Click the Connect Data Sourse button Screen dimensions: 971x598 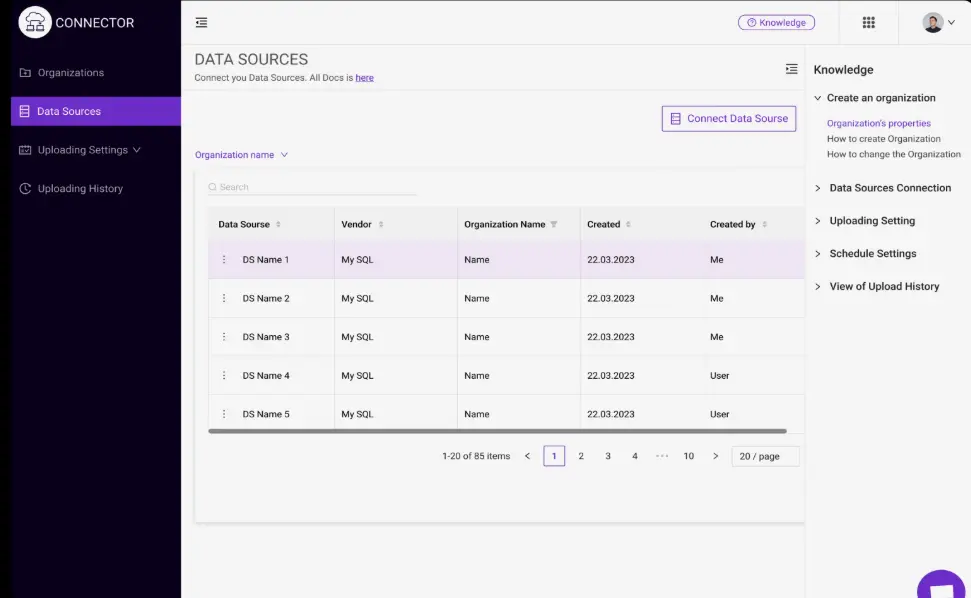point(728,119)
